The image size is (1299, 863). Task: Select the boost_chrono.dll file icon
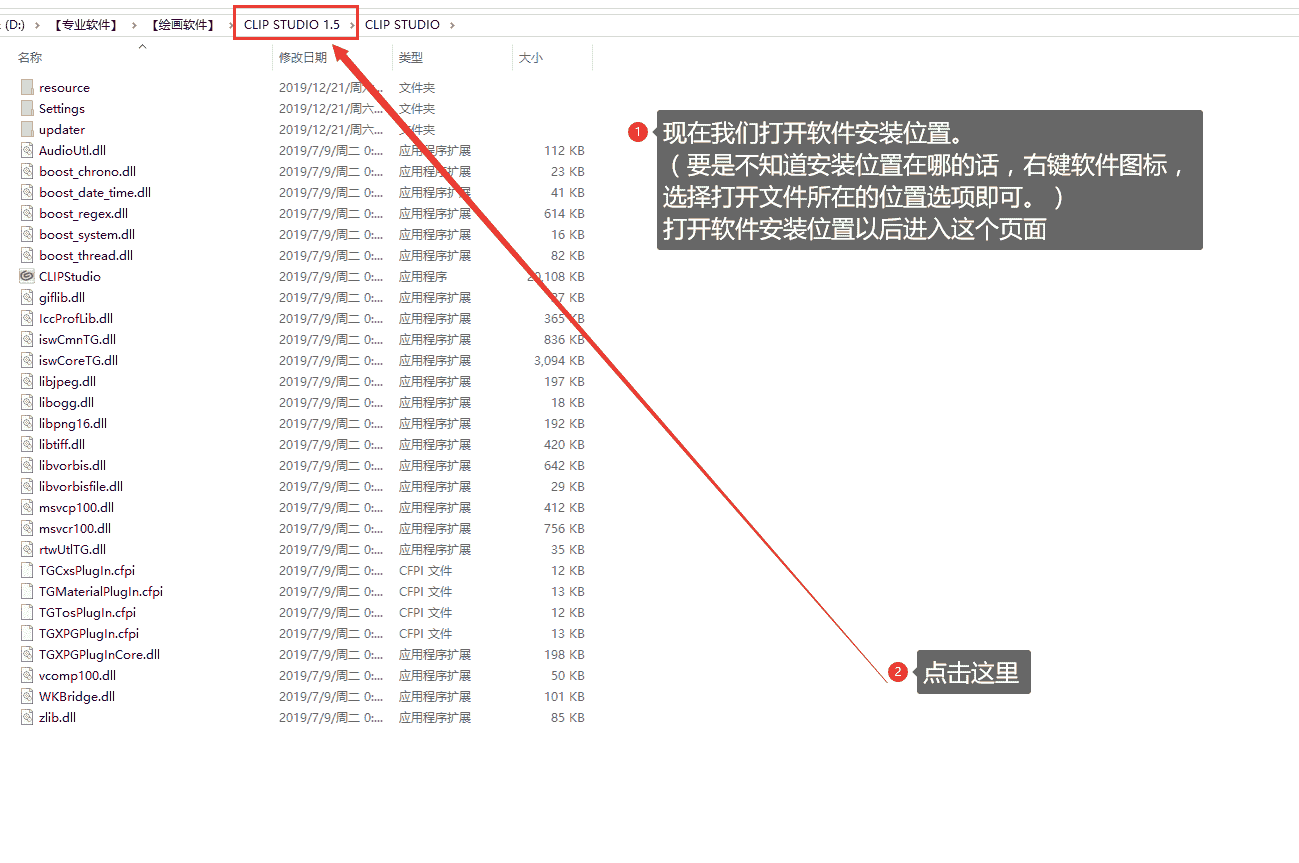(x=27, y=171)
